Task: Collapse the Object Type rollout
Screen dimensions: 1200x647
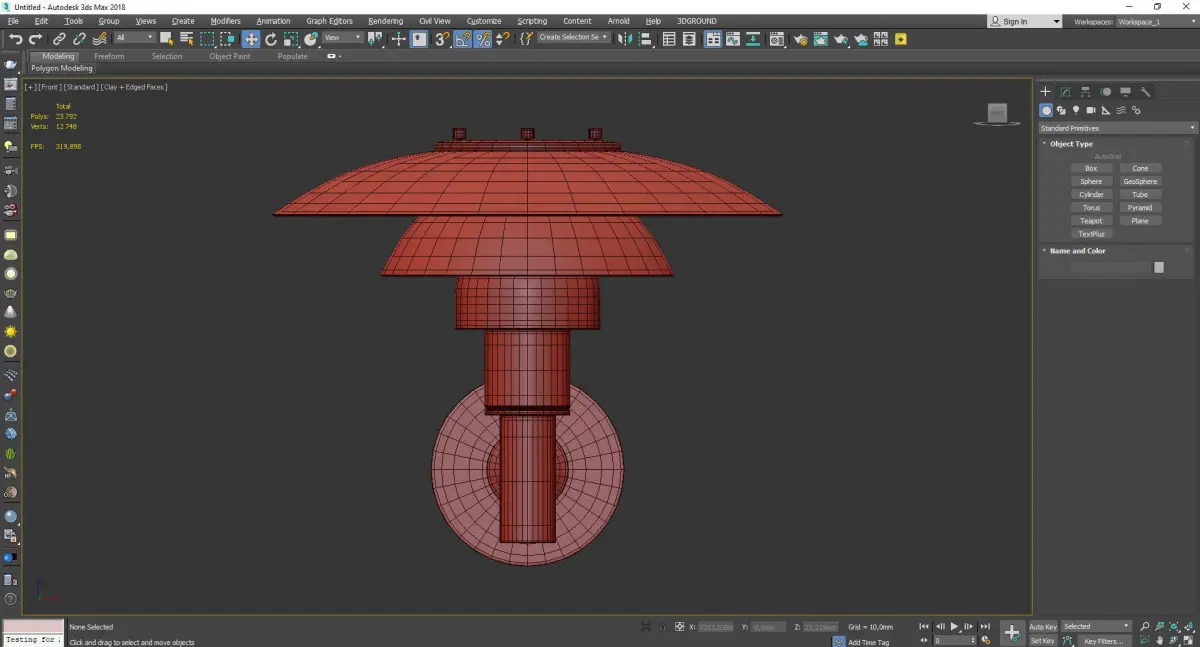Action: coord(1071,144)
